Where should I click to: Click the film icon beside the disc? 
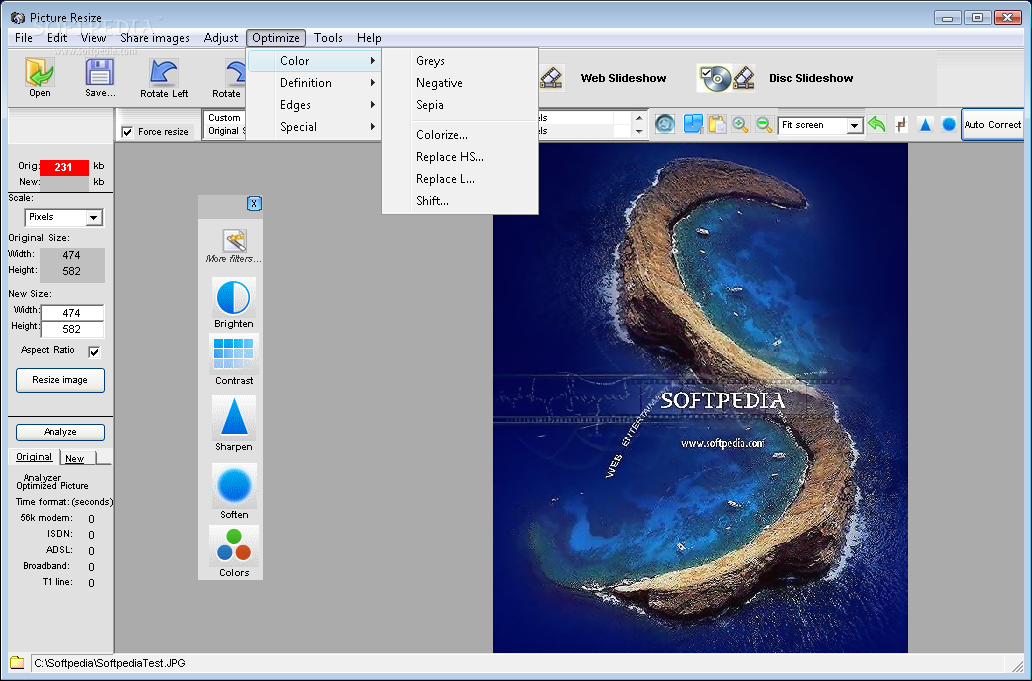pyautogui.click(x=744, y=78)
